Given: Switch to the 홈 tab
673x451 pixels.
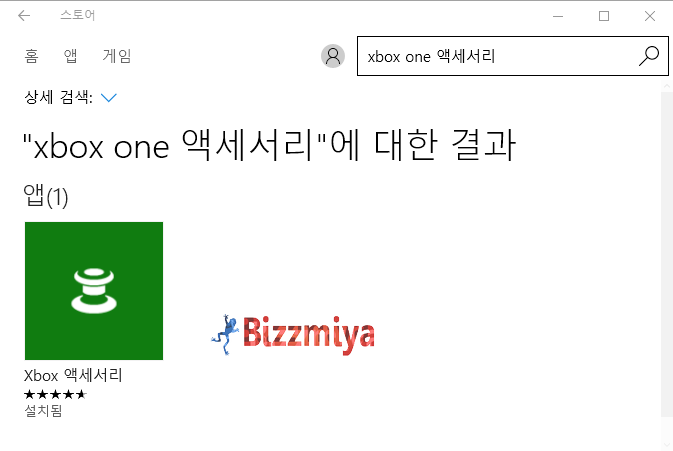Looking at the screenshot, I should (31, 56).
